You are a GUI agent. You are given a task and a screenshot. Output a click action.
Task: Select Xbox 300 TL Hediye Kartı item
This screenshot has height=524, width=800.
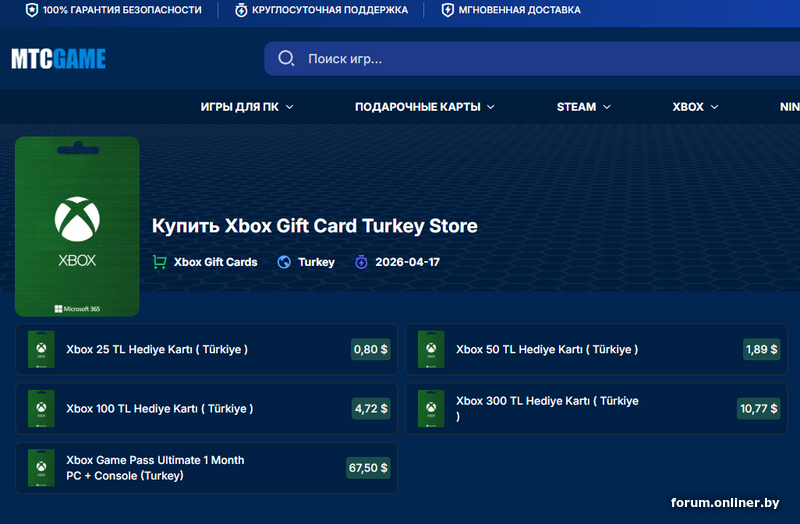click(596, 409)
